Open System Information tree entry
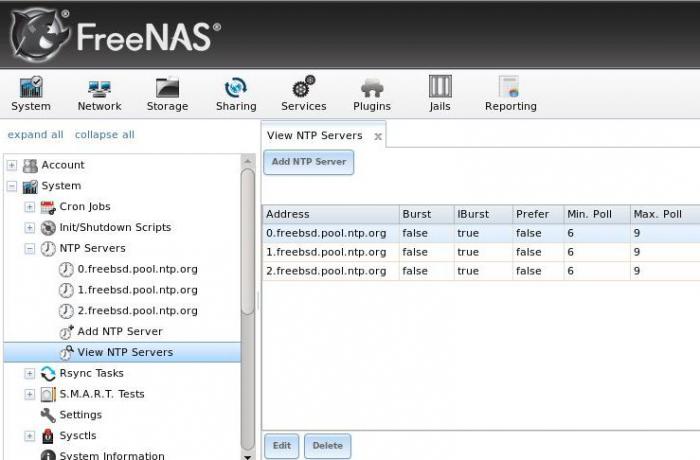The height and width of the screenshot is (460, 700). pos(112,455)
